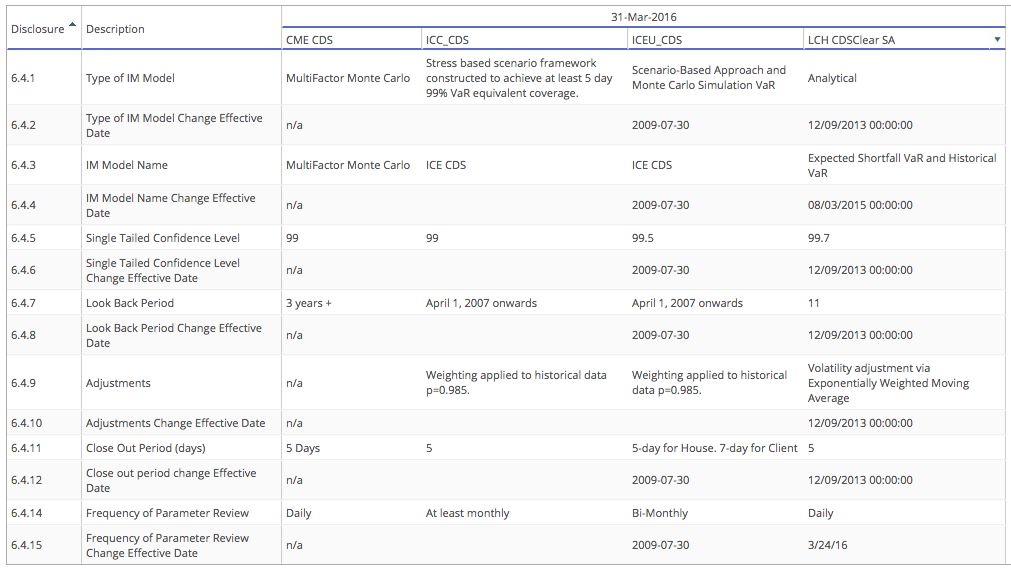Select disclosure number 6.4.10
This screenshot has width=1011, height=569.
(x=26, y=423)
